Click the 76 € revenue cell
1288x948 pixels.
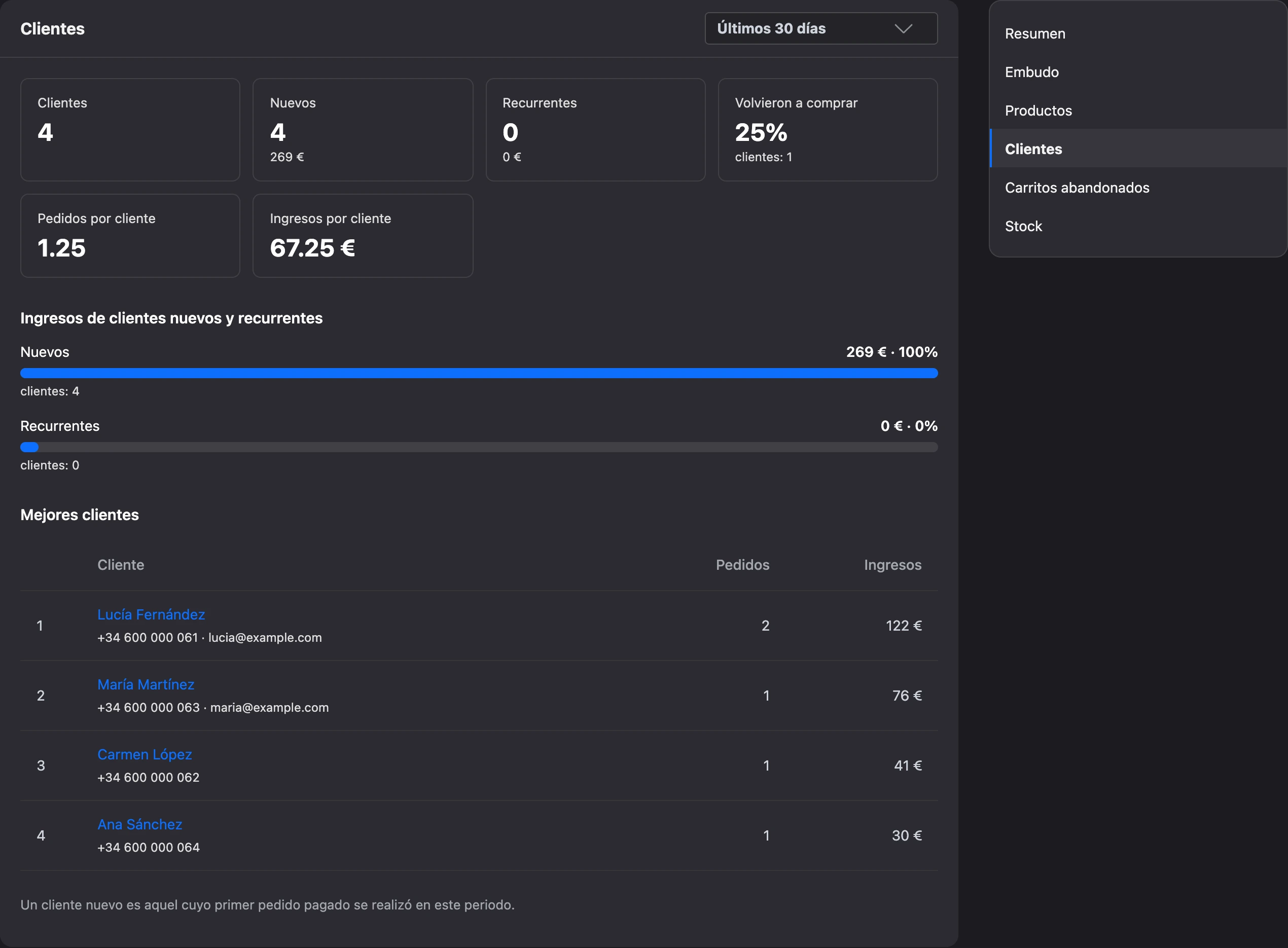tap(907, 696)
